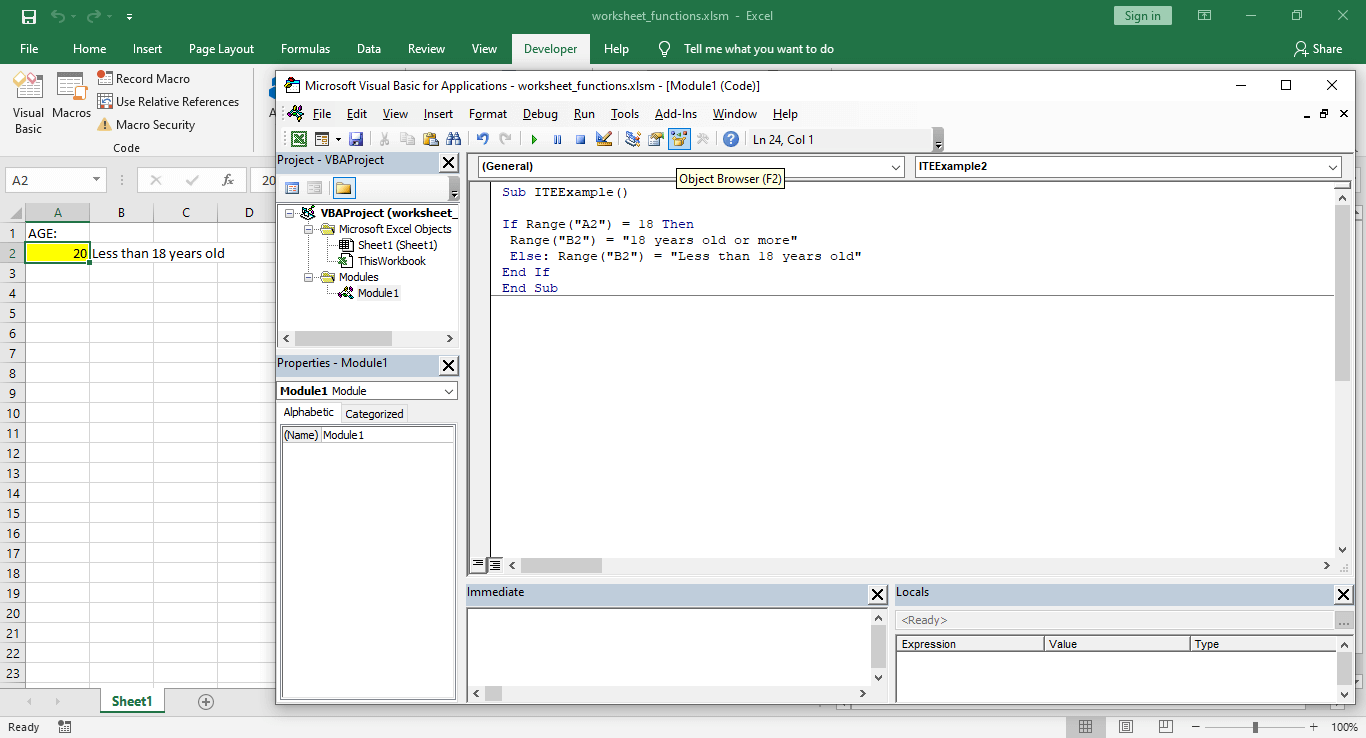The height and width of the screenshot is (738, 1366).
Task: Click the blue Help question mark icon
Action: point(731,140)
